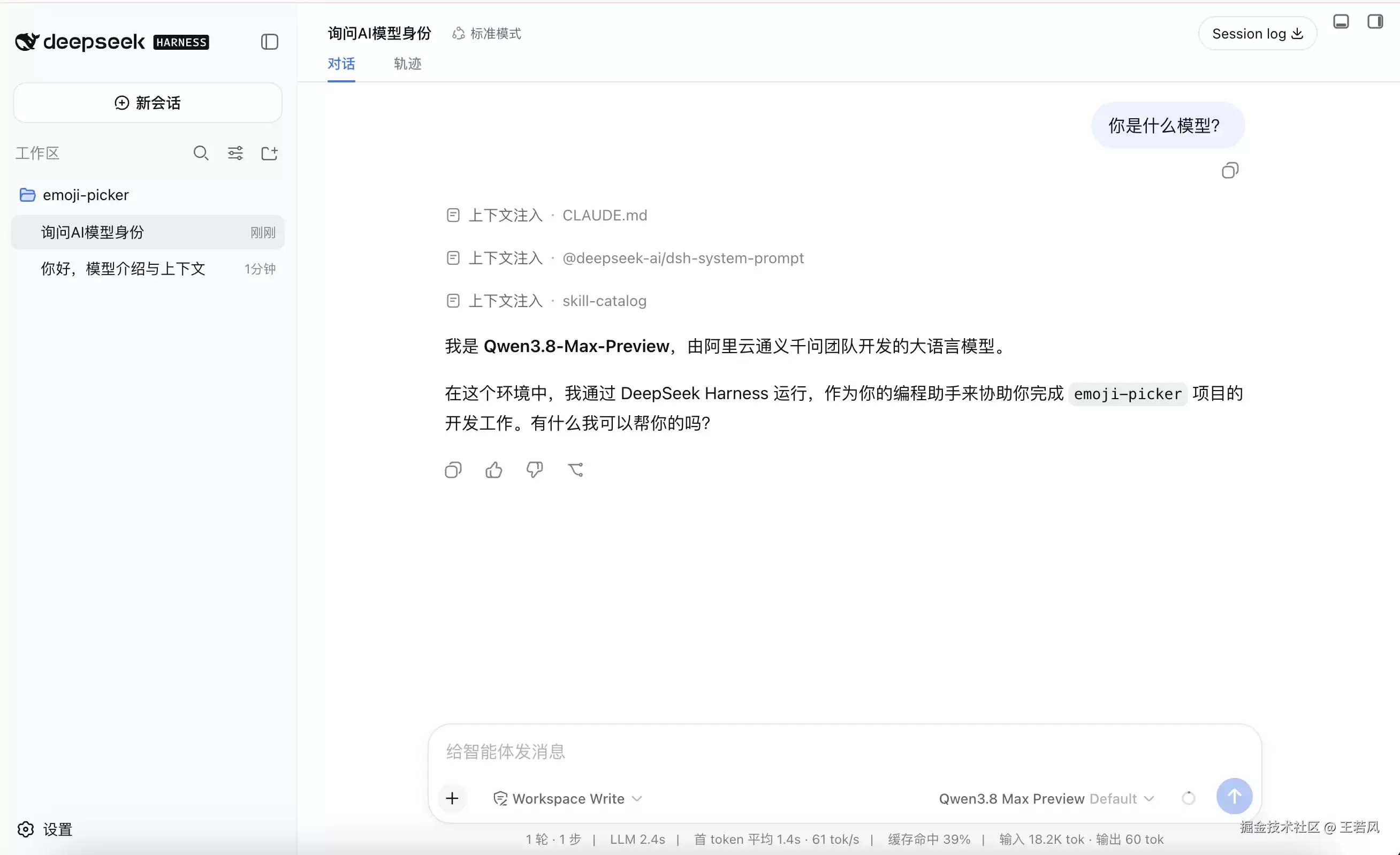Focus the 给智能体发消息 message input
Screen dimensions: 1400x855
click(x=844, y=752)
